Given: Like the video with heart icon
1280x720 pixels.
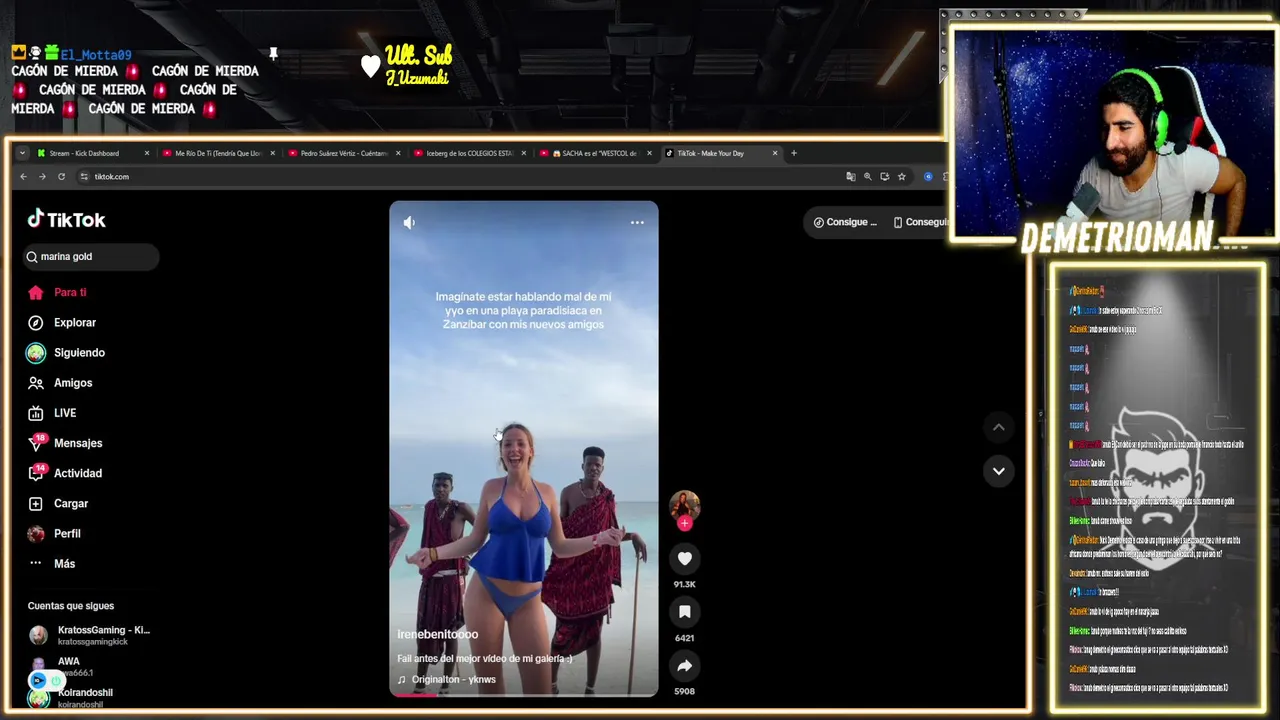Looking at the screenshot, I should coord(684,558).
